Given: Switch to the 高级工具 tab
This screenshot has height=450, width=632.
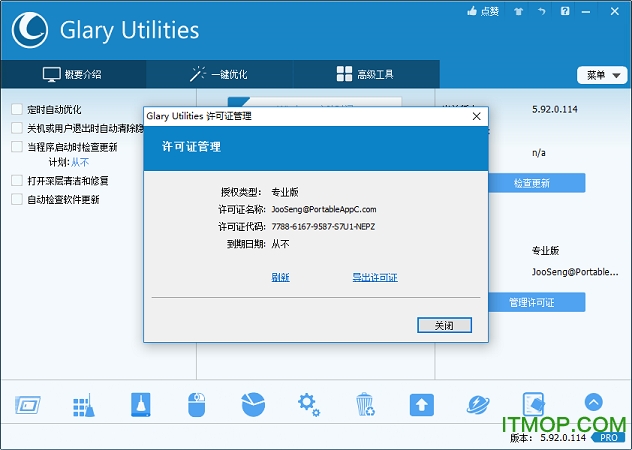Looking at the screenshot, I should click(x=365, y=74).
